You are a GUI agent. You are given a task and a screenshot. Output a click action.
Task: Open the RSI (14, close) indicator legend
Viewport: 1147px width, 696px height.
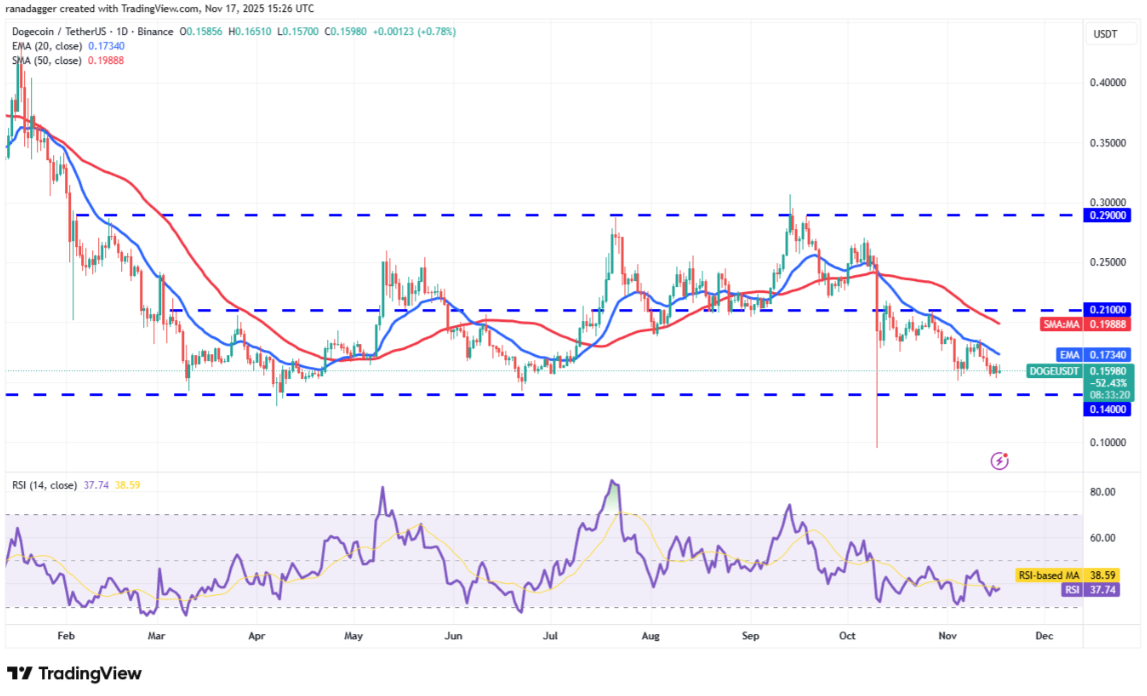pyautogui.click(x=44, y=487)
